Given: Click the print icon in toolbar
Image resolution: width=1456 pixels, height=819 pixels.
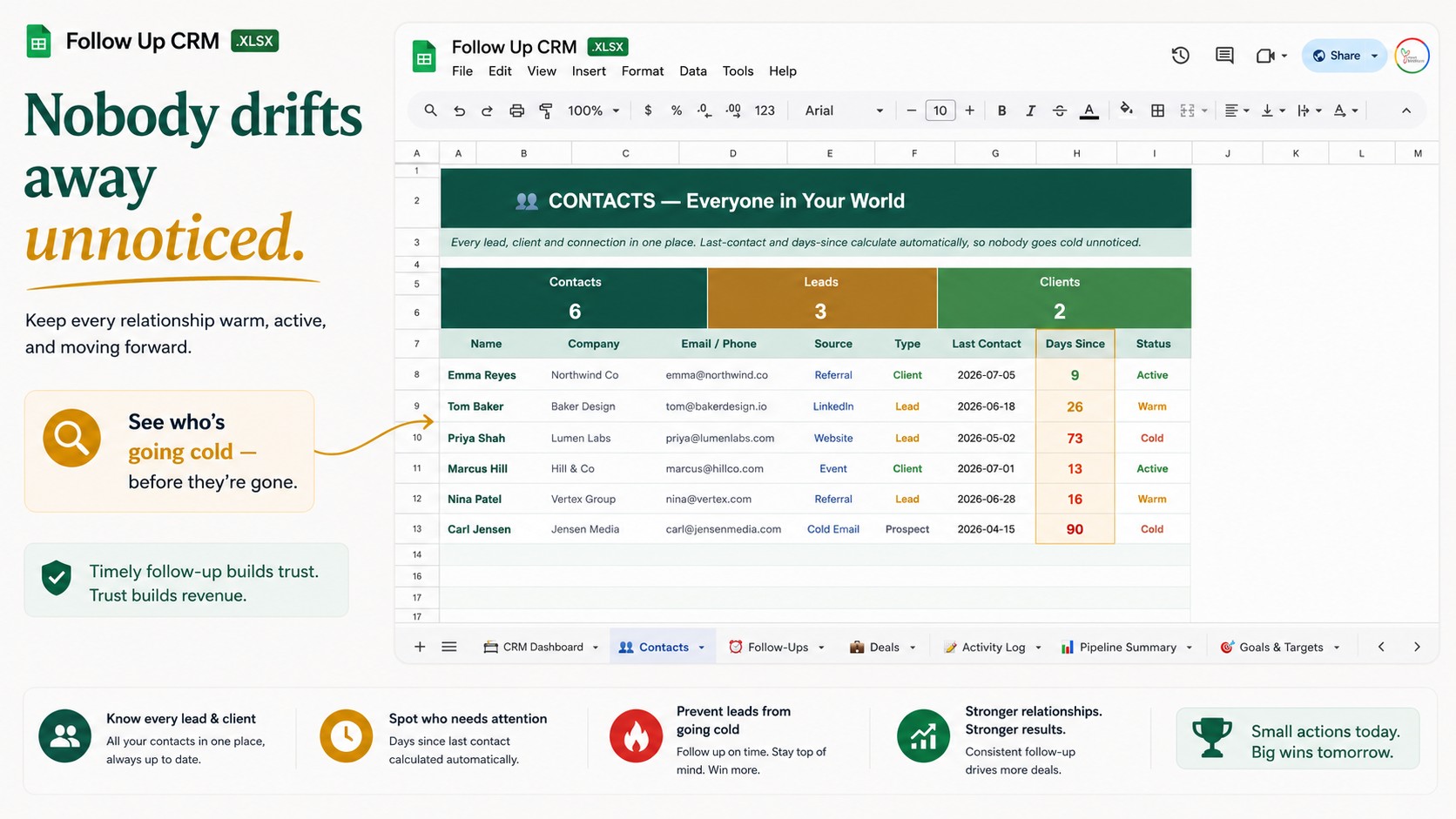Looking at the screenshot, I should [x=516, y=111].
